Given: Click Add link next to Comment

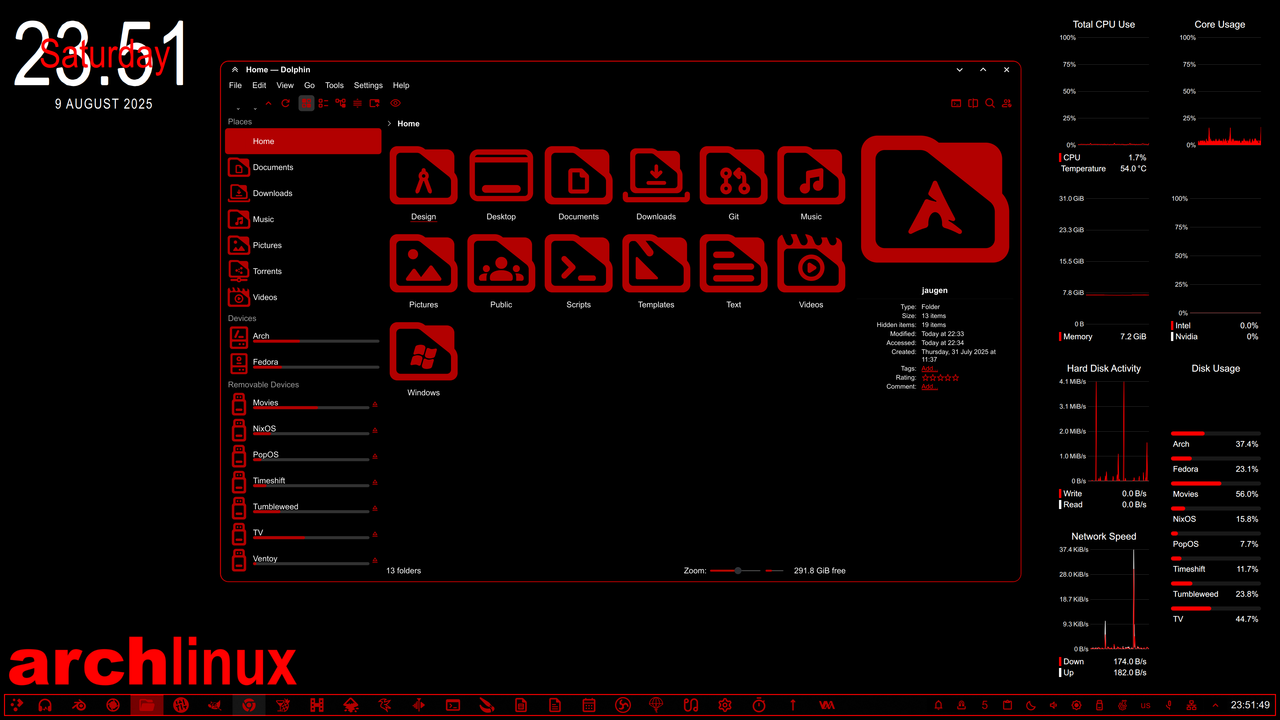Looking at the screenshot, I should pyautogui.click(x=929, y=386).
